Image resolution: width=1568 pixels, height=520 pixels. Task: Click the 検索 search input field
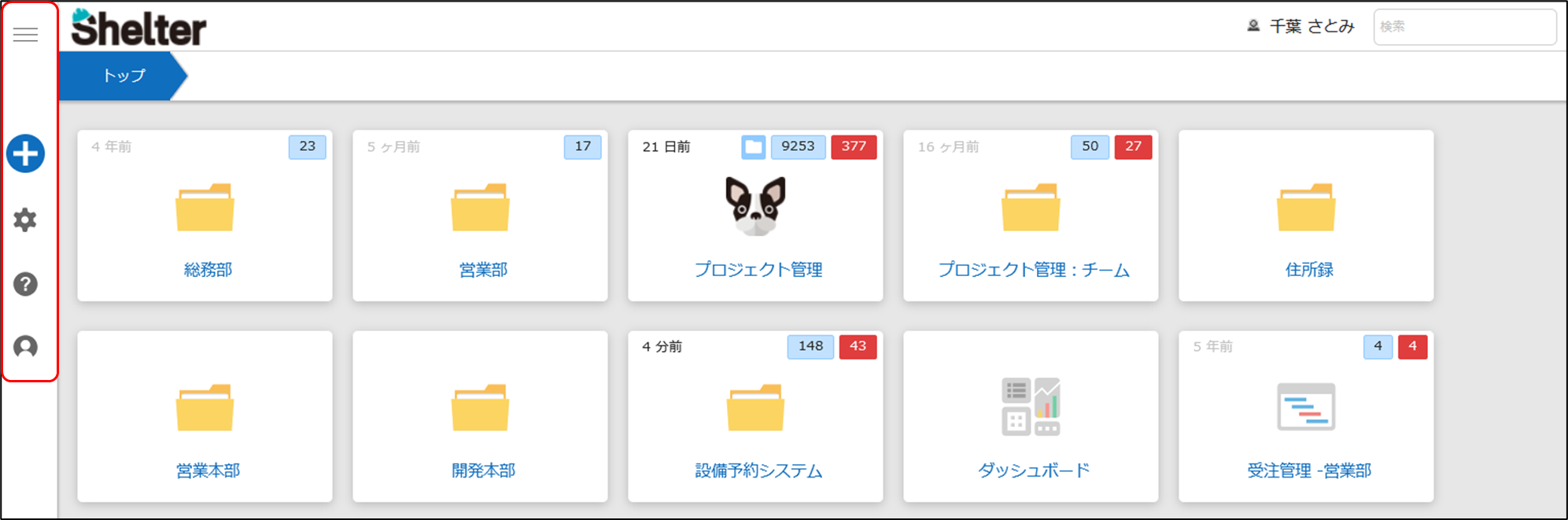click(x=1464, y=27)
